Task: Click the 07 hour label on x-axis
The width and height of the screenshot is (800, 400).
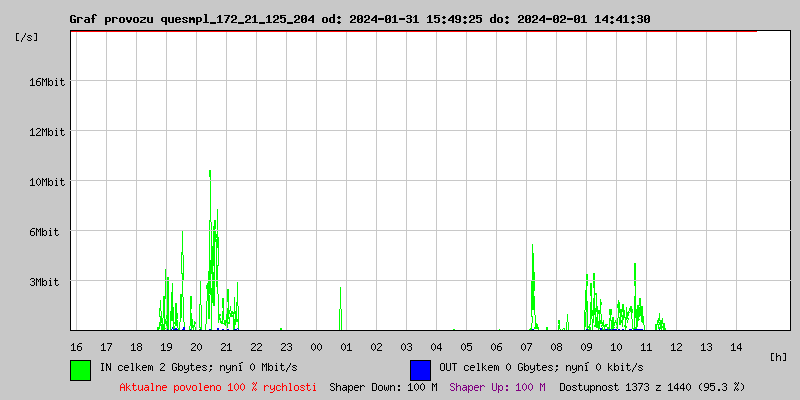Action: click(x=526, y=346)
